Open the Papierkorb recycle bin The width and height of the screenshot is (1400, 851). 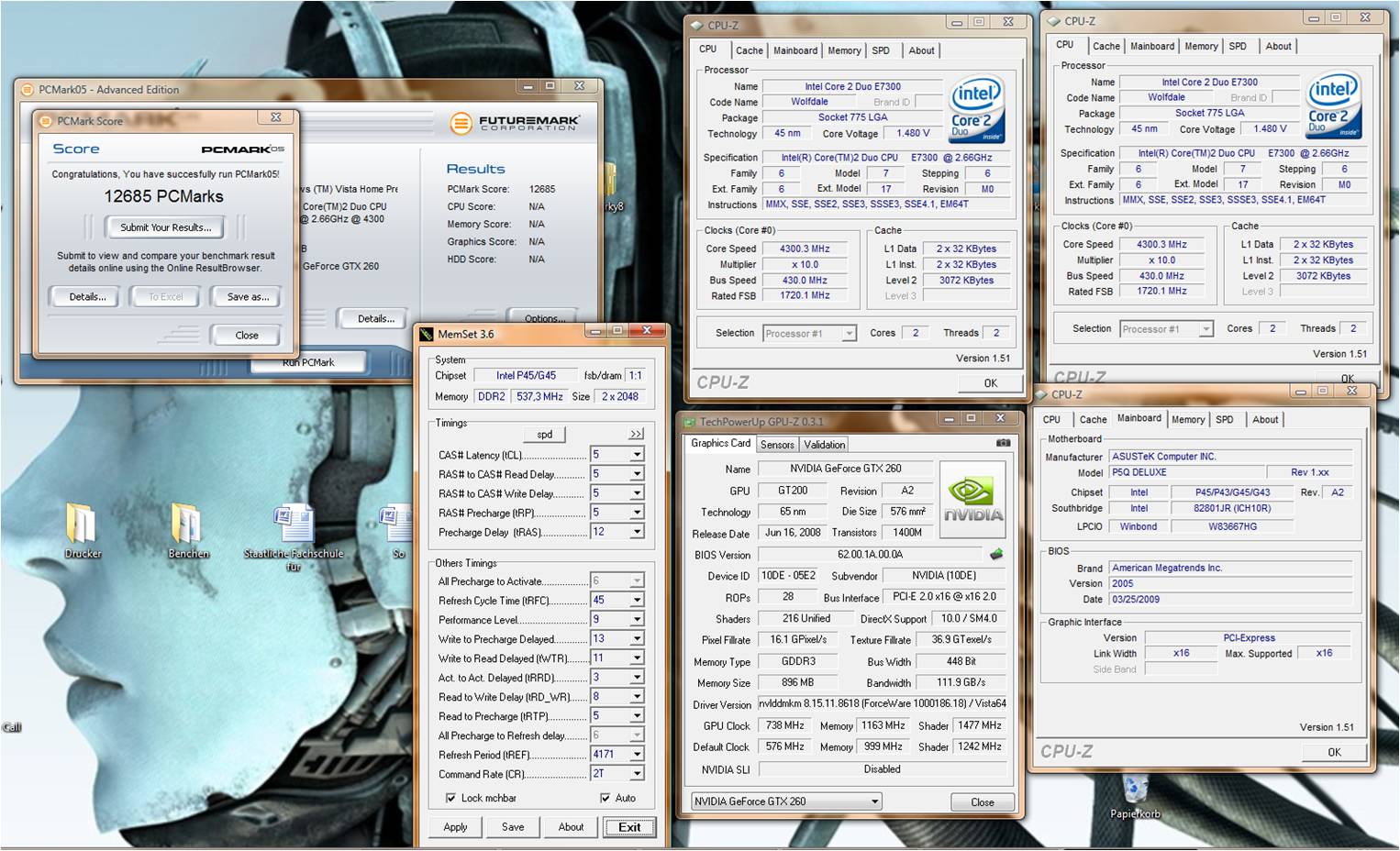coord(1135,796)
